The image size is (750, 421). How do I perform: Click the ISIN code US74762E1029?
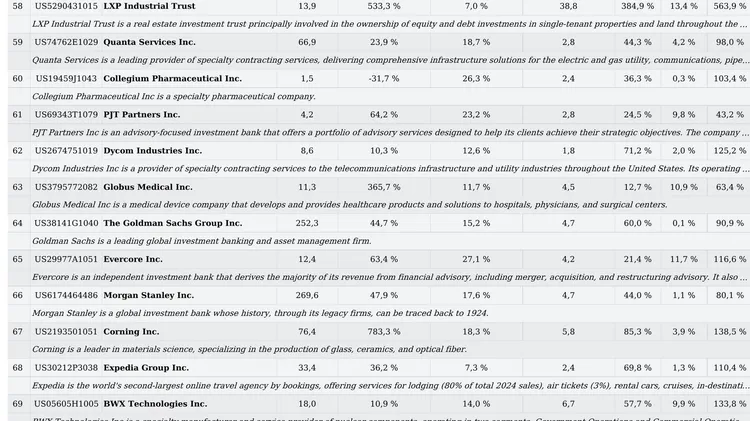[x=66, y=42]
